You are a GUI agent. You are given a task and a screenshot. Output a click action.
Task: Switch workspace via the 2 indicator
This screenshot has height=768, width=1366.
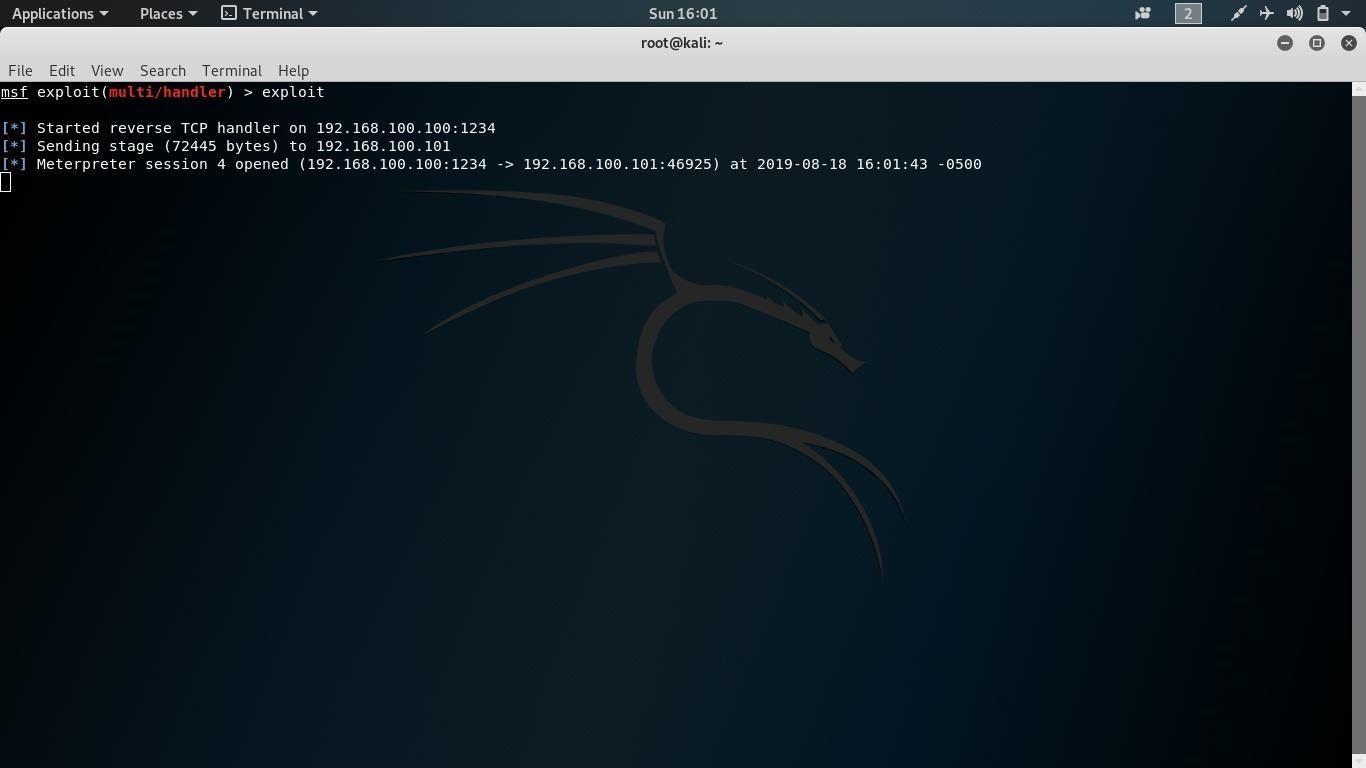click(1188, 13)
